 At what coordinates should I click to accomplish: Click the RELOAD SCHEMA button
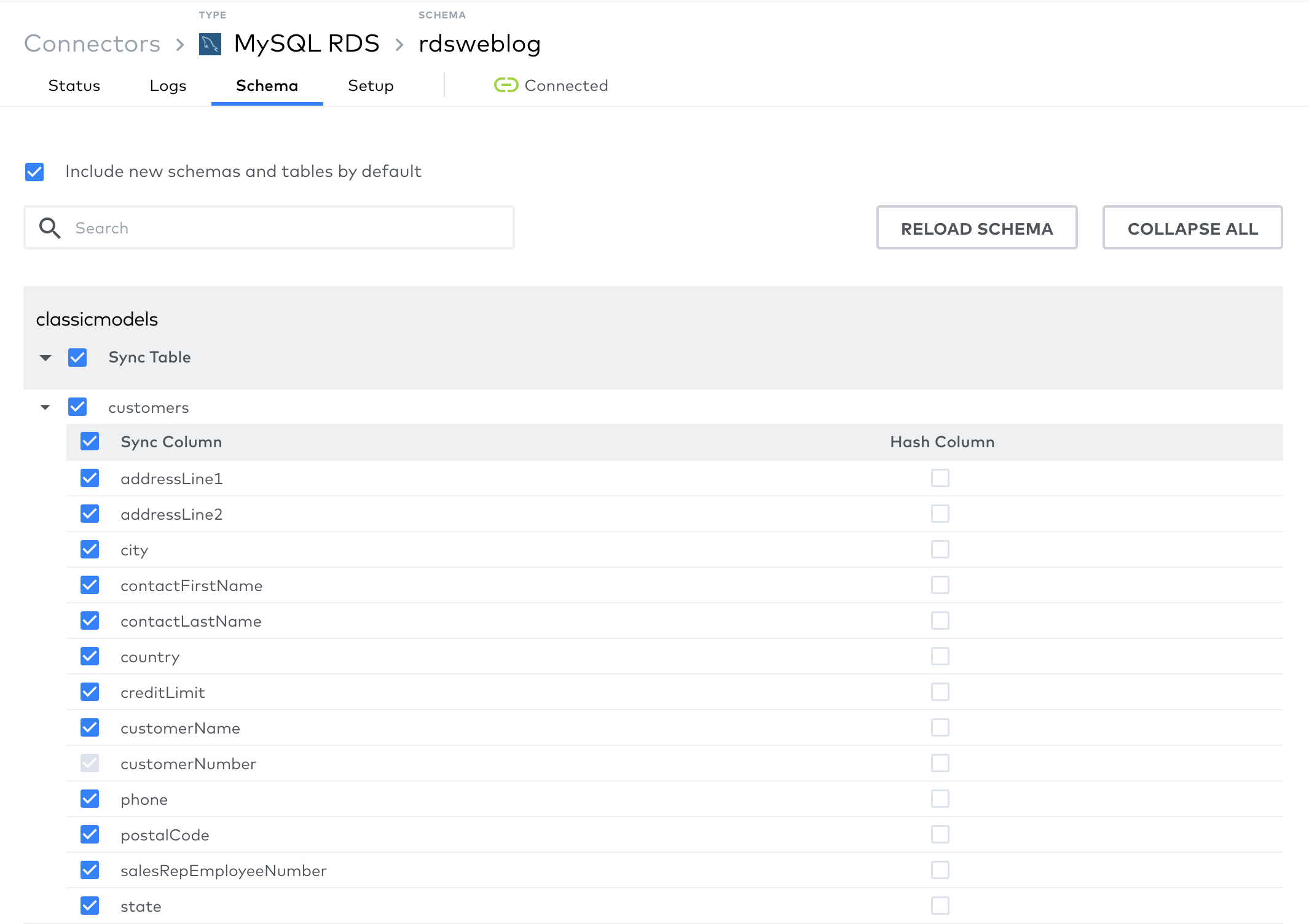coord(977,228)
